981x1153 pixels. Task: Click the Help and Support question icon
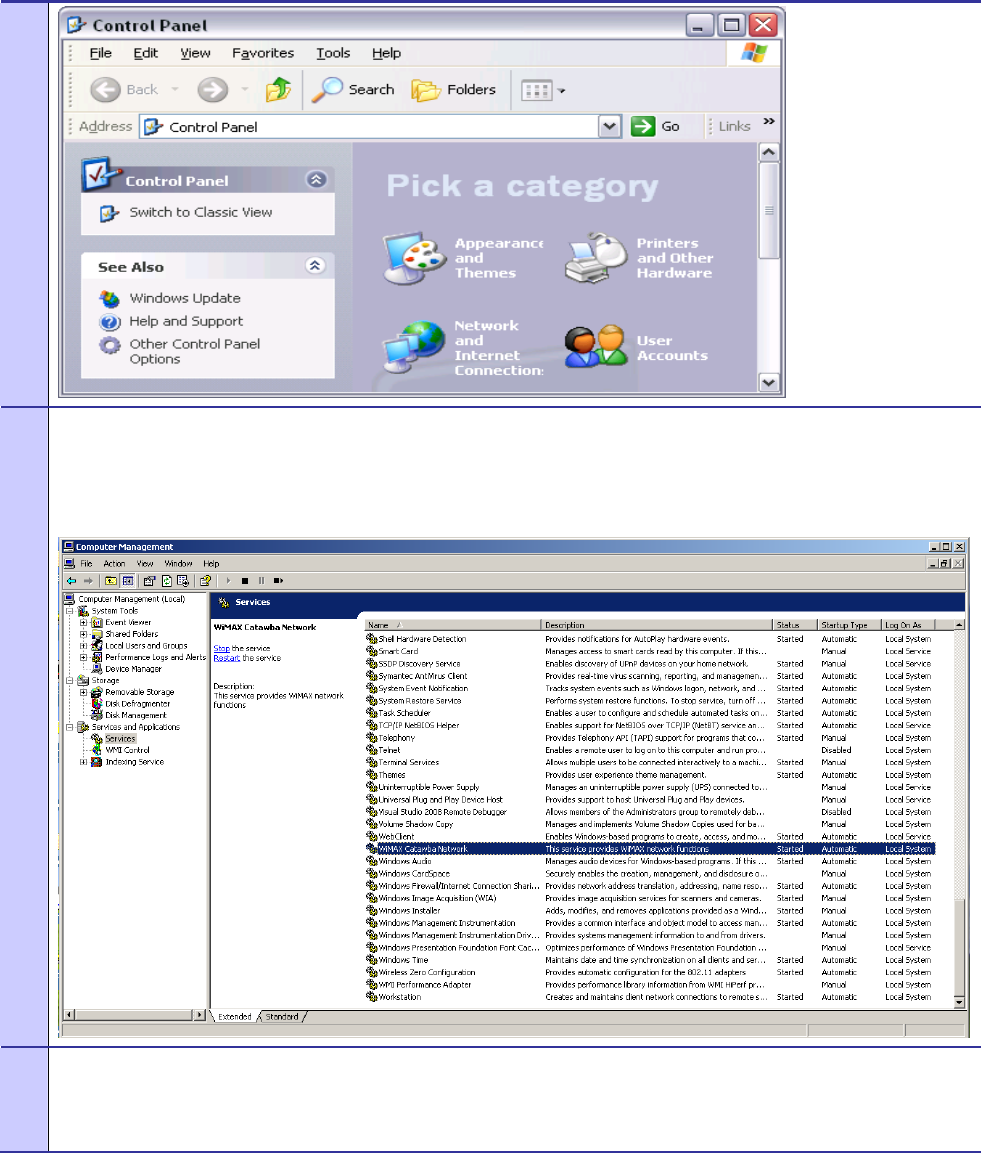tap(110, 322)
